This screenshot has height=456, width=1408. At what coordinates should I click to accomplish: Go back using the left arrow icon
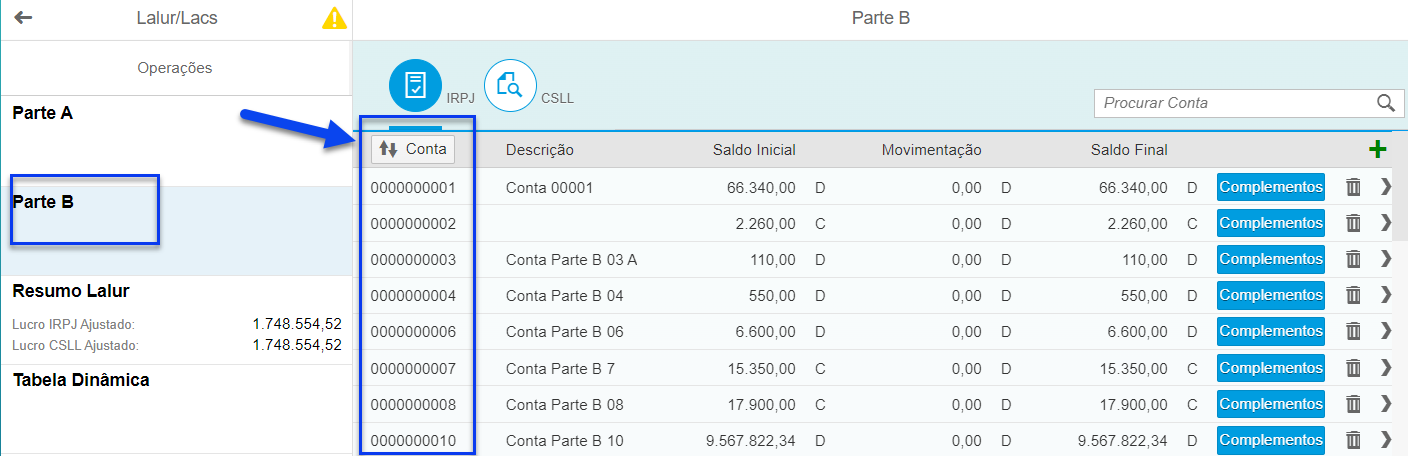click(23, 18)
